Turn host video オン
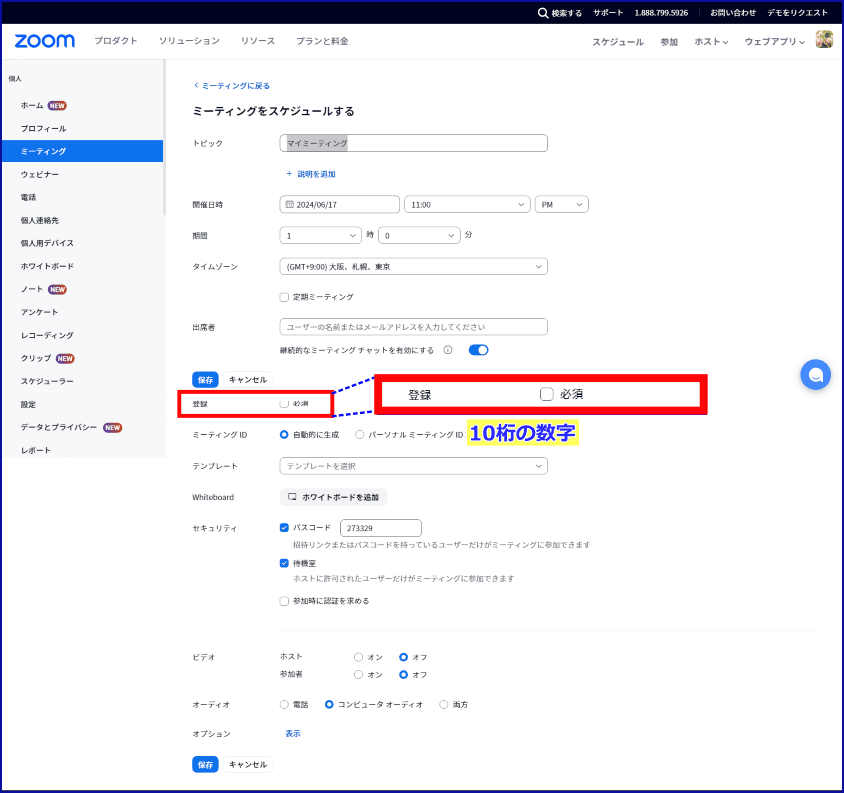Screen dimensions: 844x793 tap(358, 657)
